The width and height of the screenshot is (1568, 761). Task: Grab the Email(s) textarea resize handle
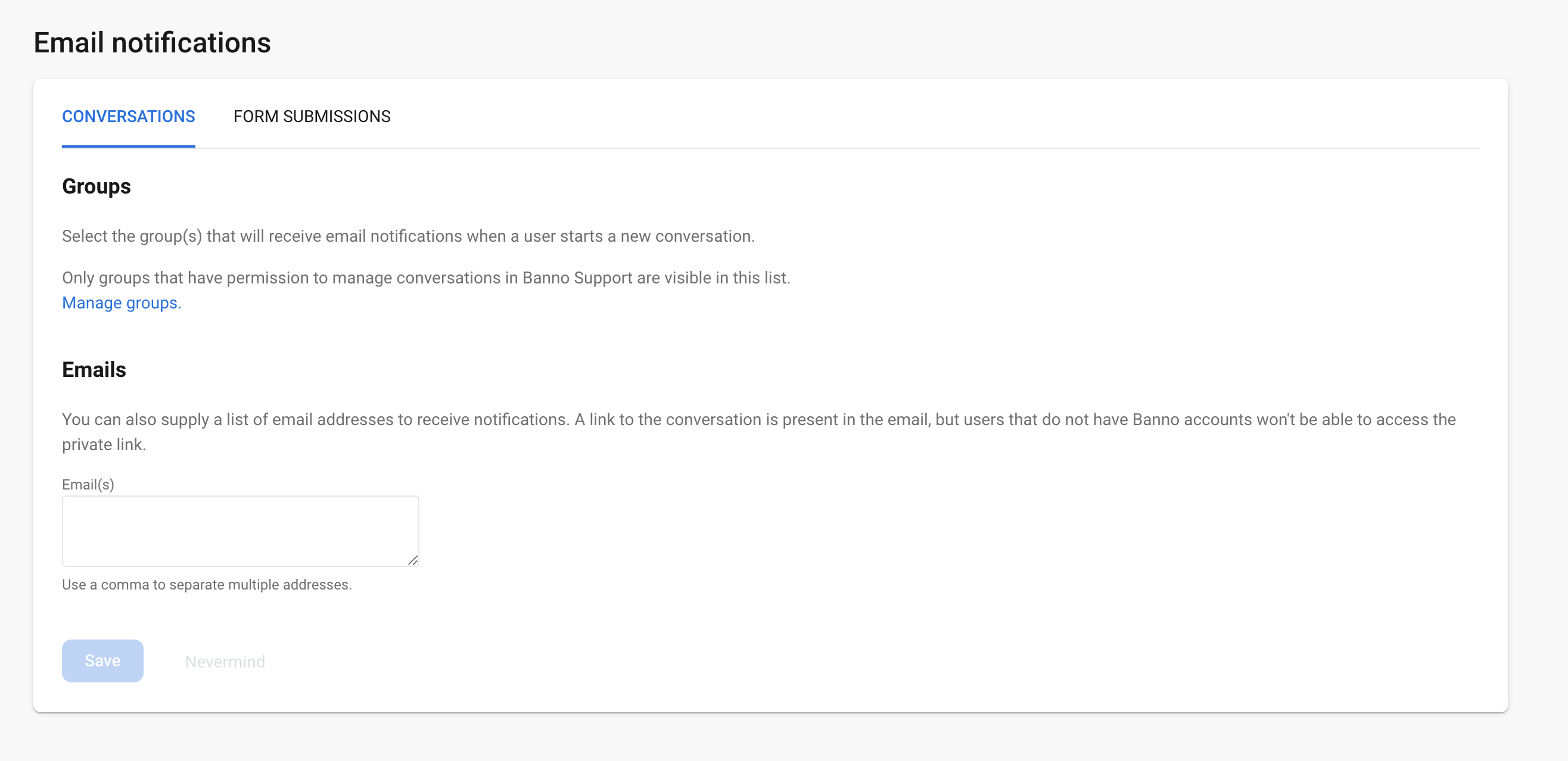coord(413,560)
